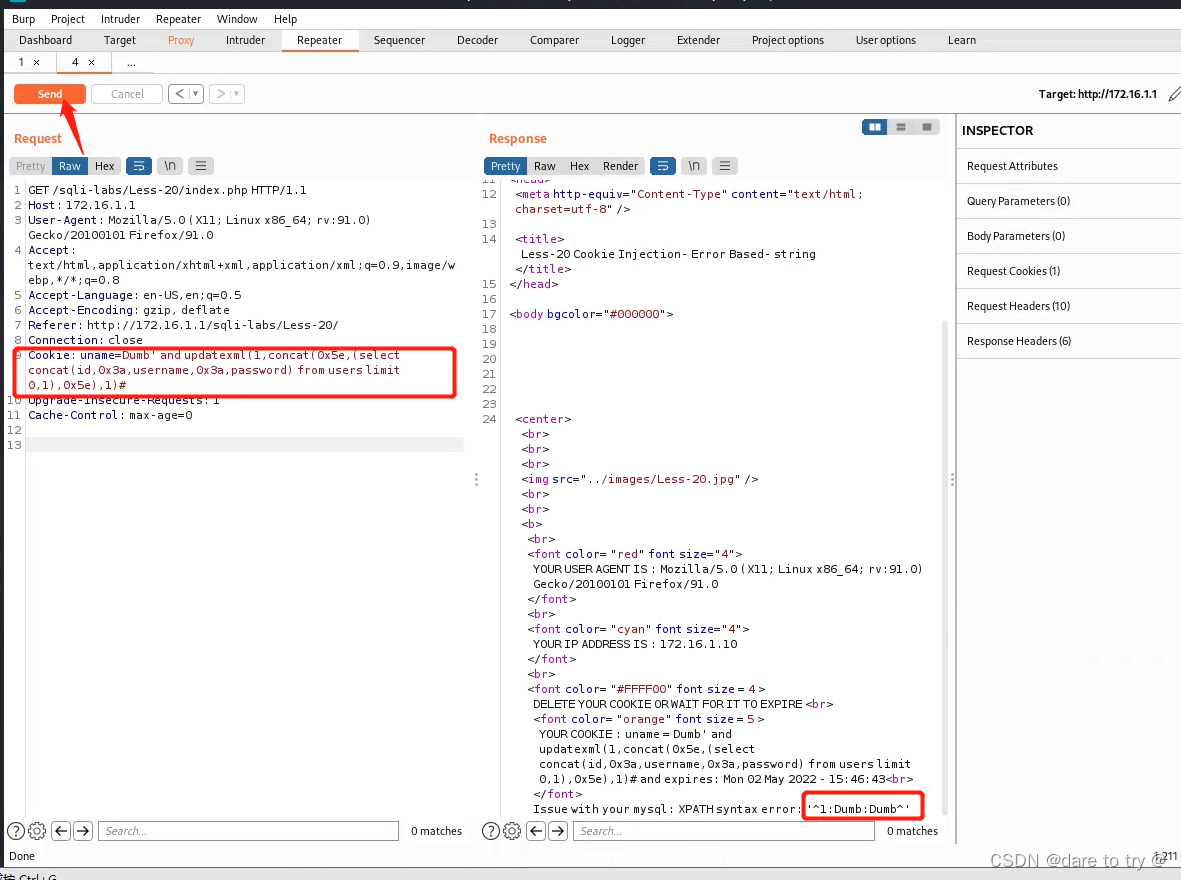
Task: Expand Query Parameters (0) section
Action: click(x=1069, y=201)
